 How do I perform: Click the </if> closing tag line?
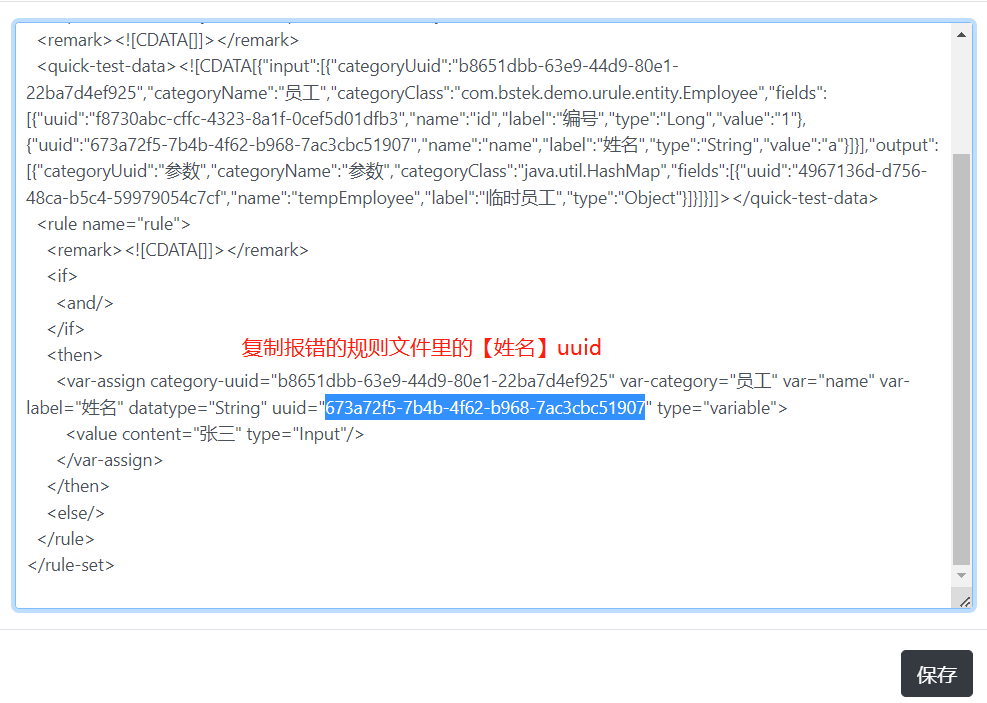pyautogui.click(x=65, y=329)
